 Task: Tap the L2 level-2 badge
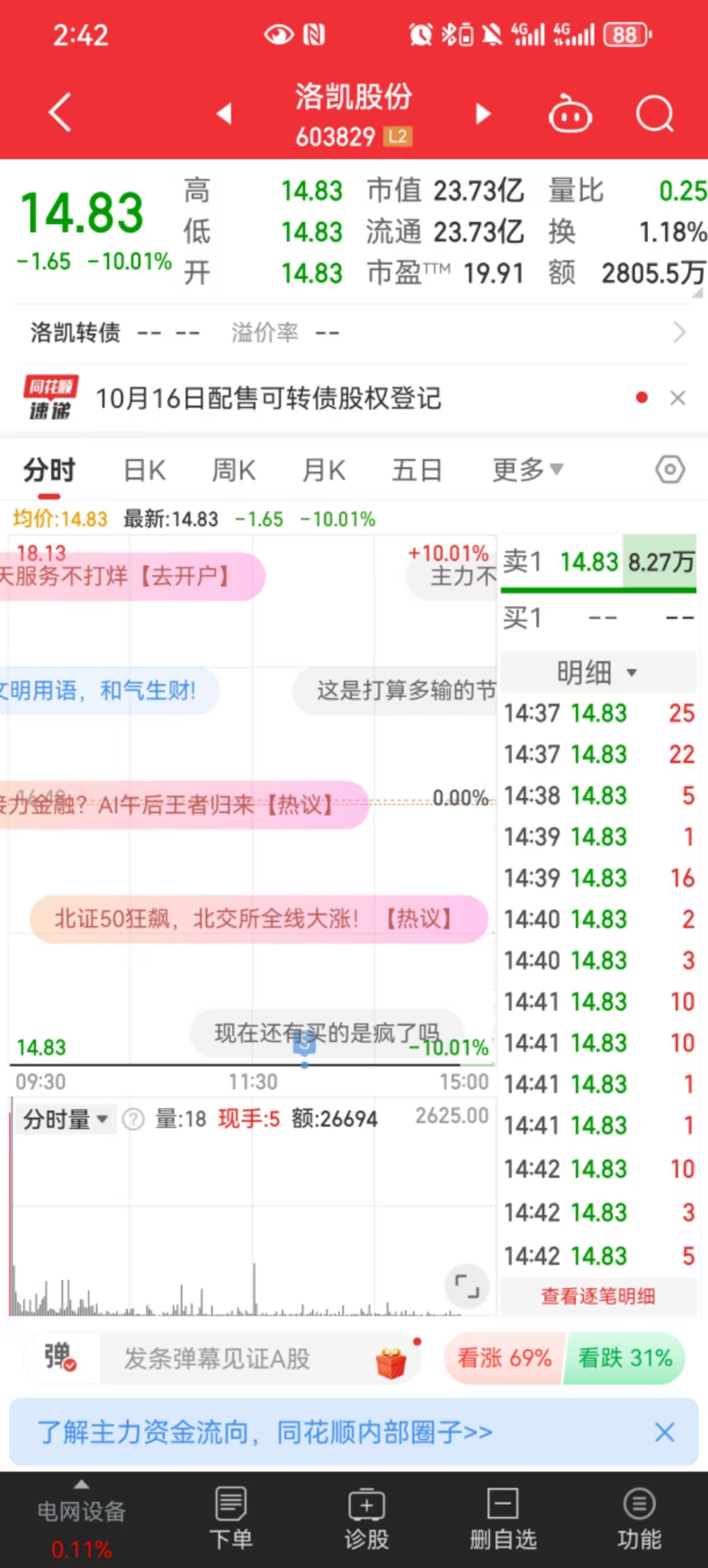398,136
